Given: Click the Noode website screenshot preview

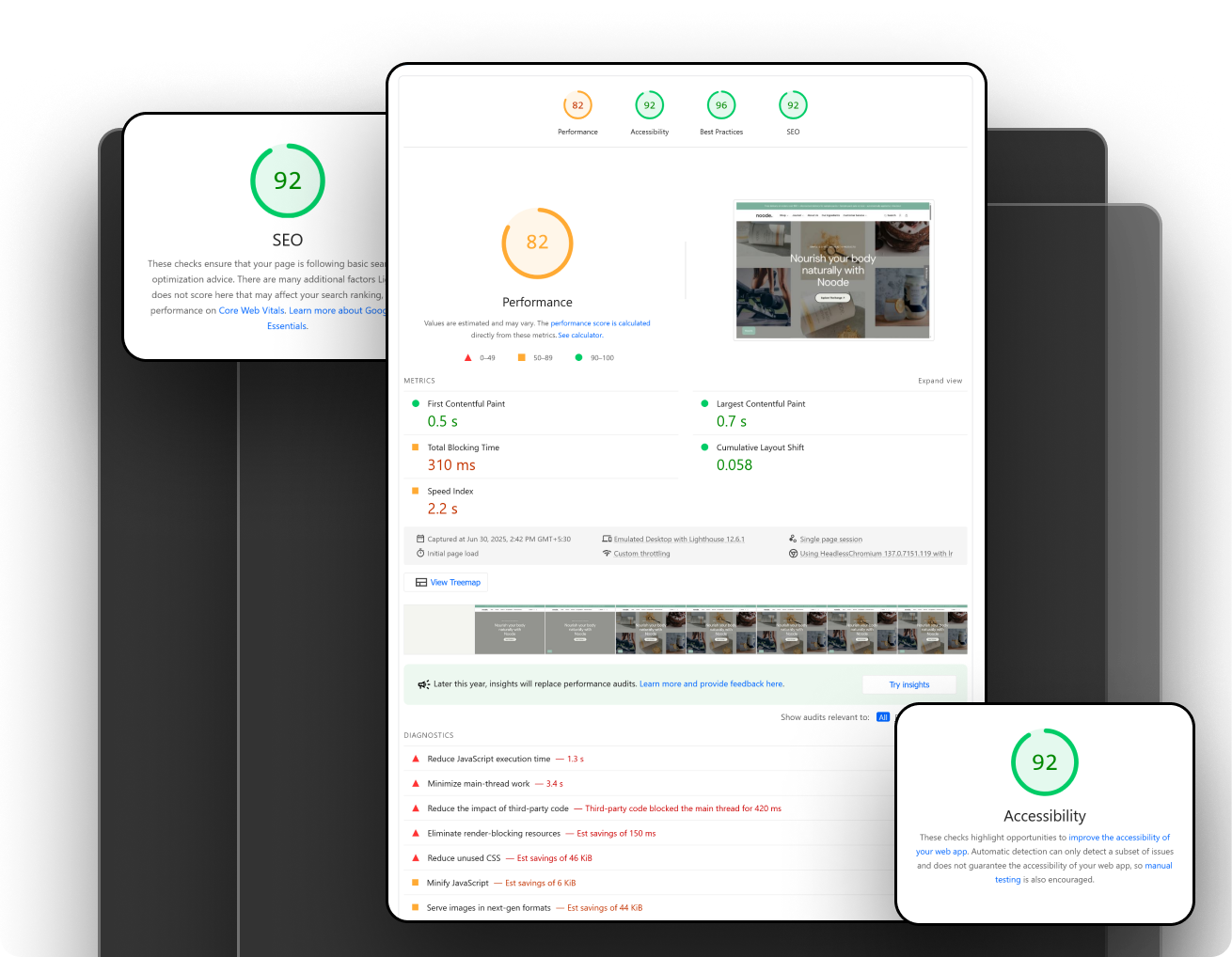Looking at the screenshot, I should (x=832, y=270).
